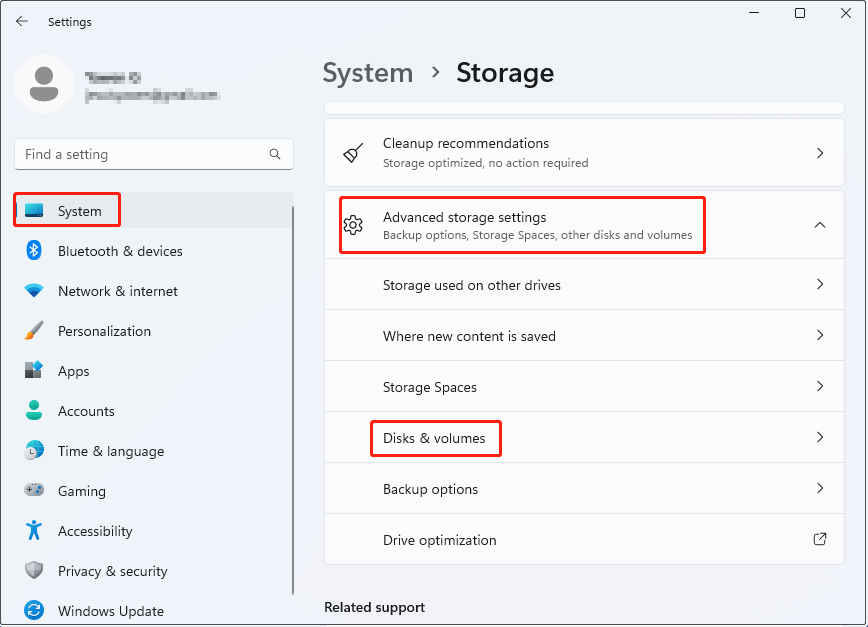Click the sidebar vertical scrollbar
Screen dimensions: 868x627
293,400
